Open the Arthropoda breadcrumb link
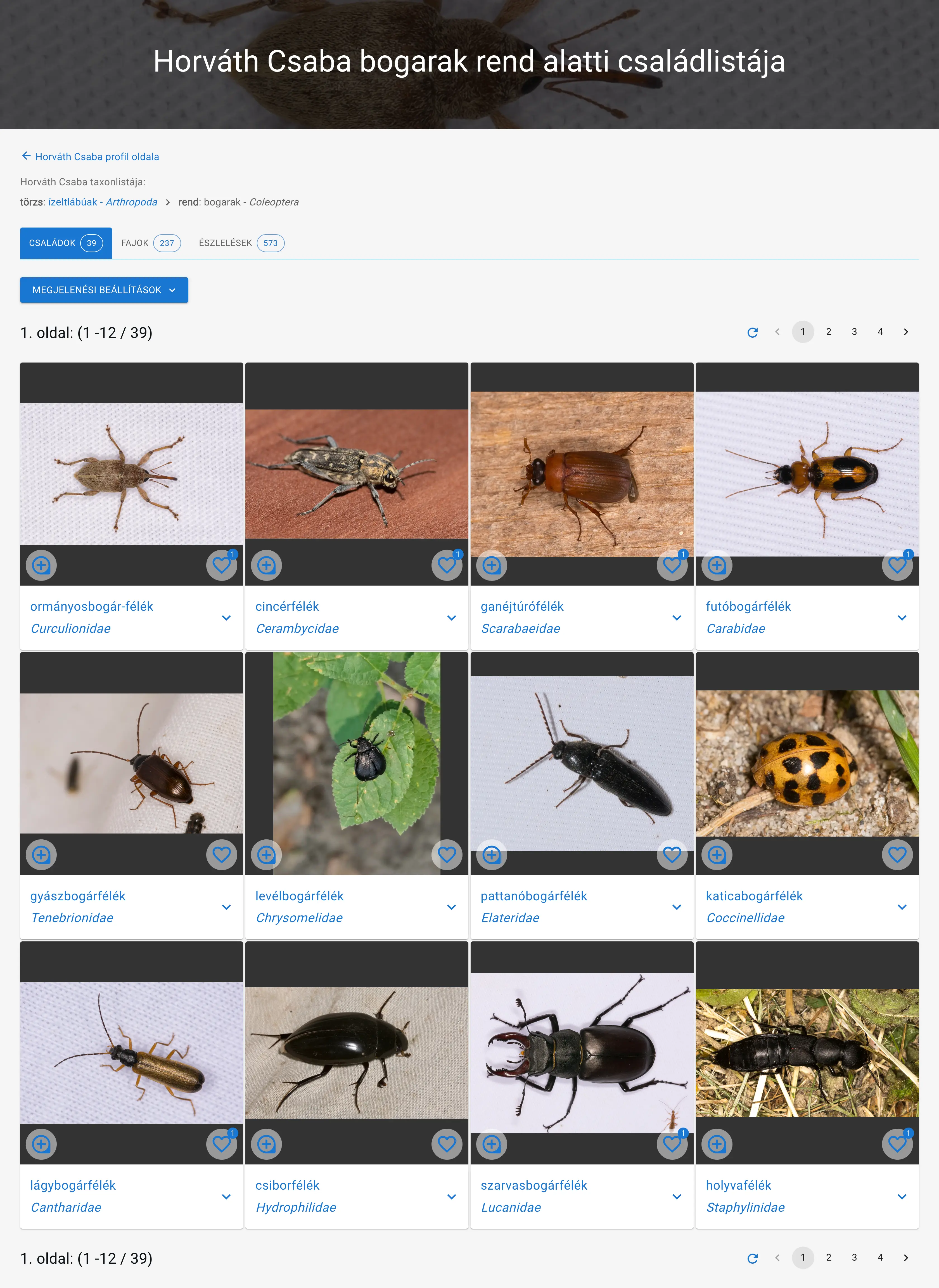Image resolution: width=939 pixels, height=1288 pixels. pyautogui.click(x=131, y=202)
